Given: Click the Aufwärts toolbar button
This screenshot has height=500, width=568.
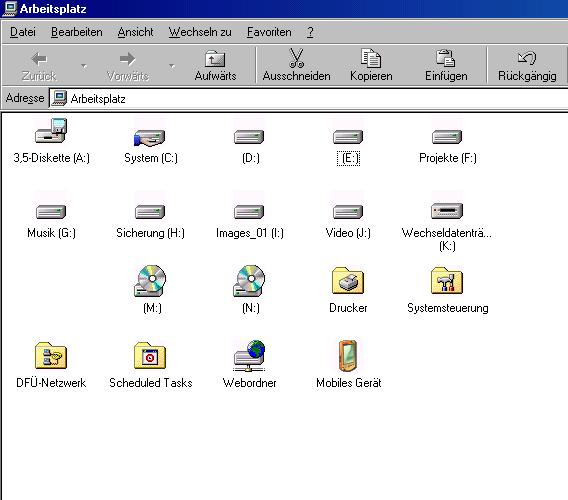Looking at the screenshot, I should (215, 66).
